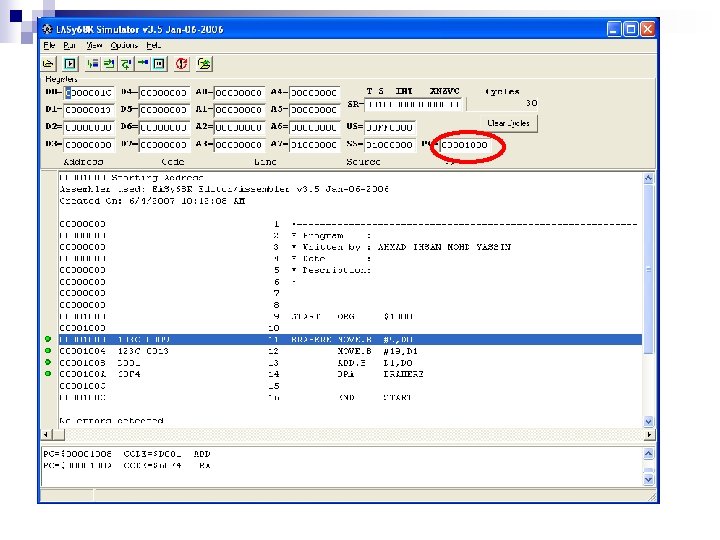
Task: Click the listing vertical scrollbar thumb
Action: coord(648,269)
